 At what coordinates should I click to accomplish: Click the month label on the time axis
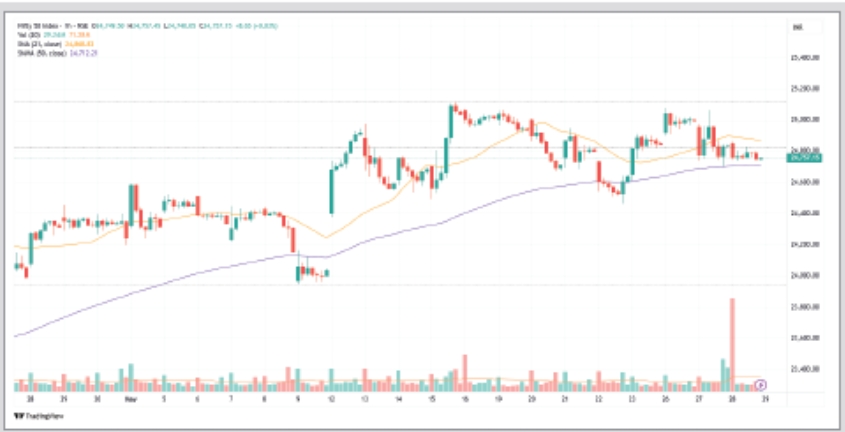(x=131, y=397)
